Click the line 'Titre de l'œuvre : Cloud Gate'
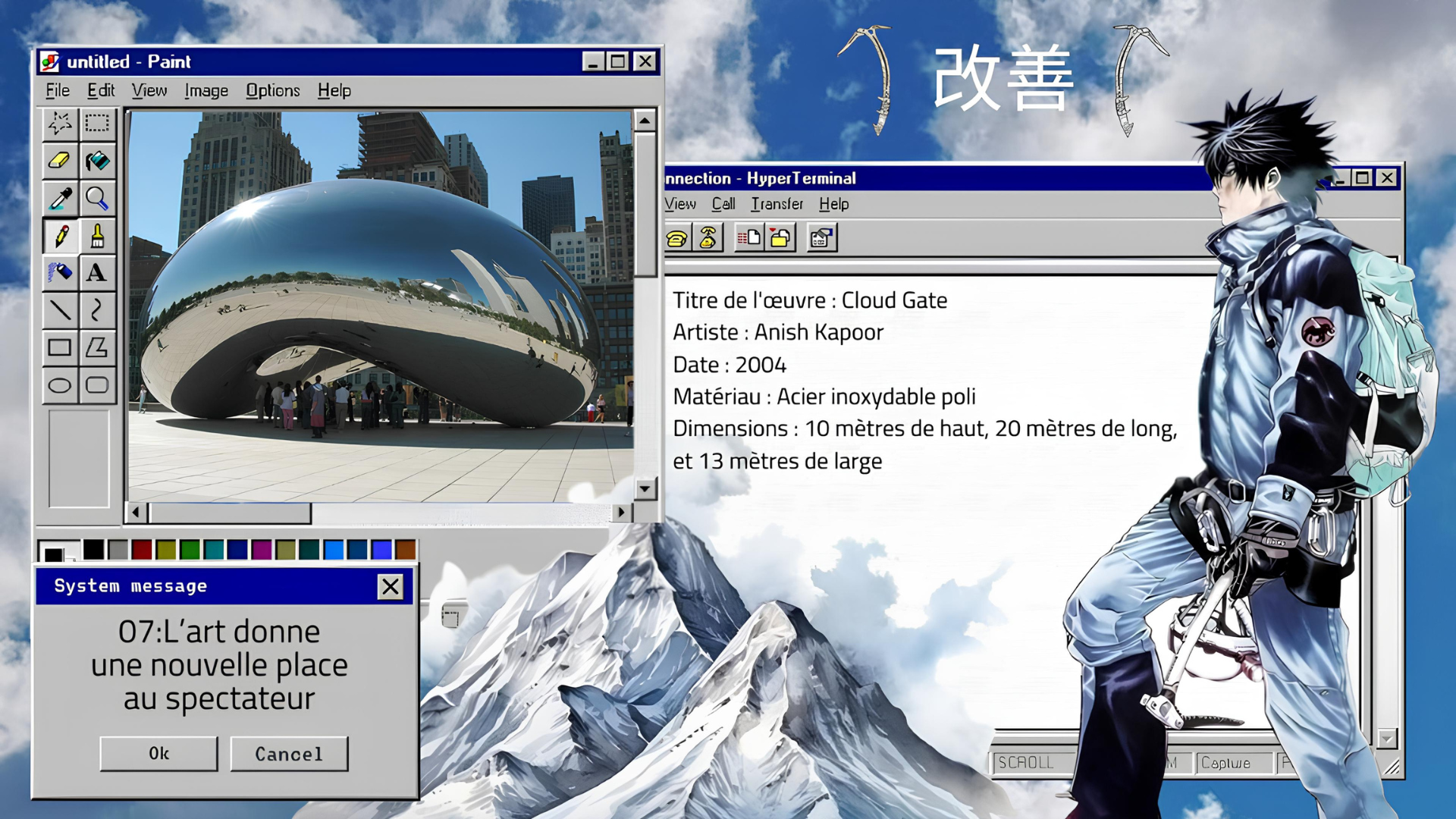The height and width of the screenshot is (819, 1456). 810,300
